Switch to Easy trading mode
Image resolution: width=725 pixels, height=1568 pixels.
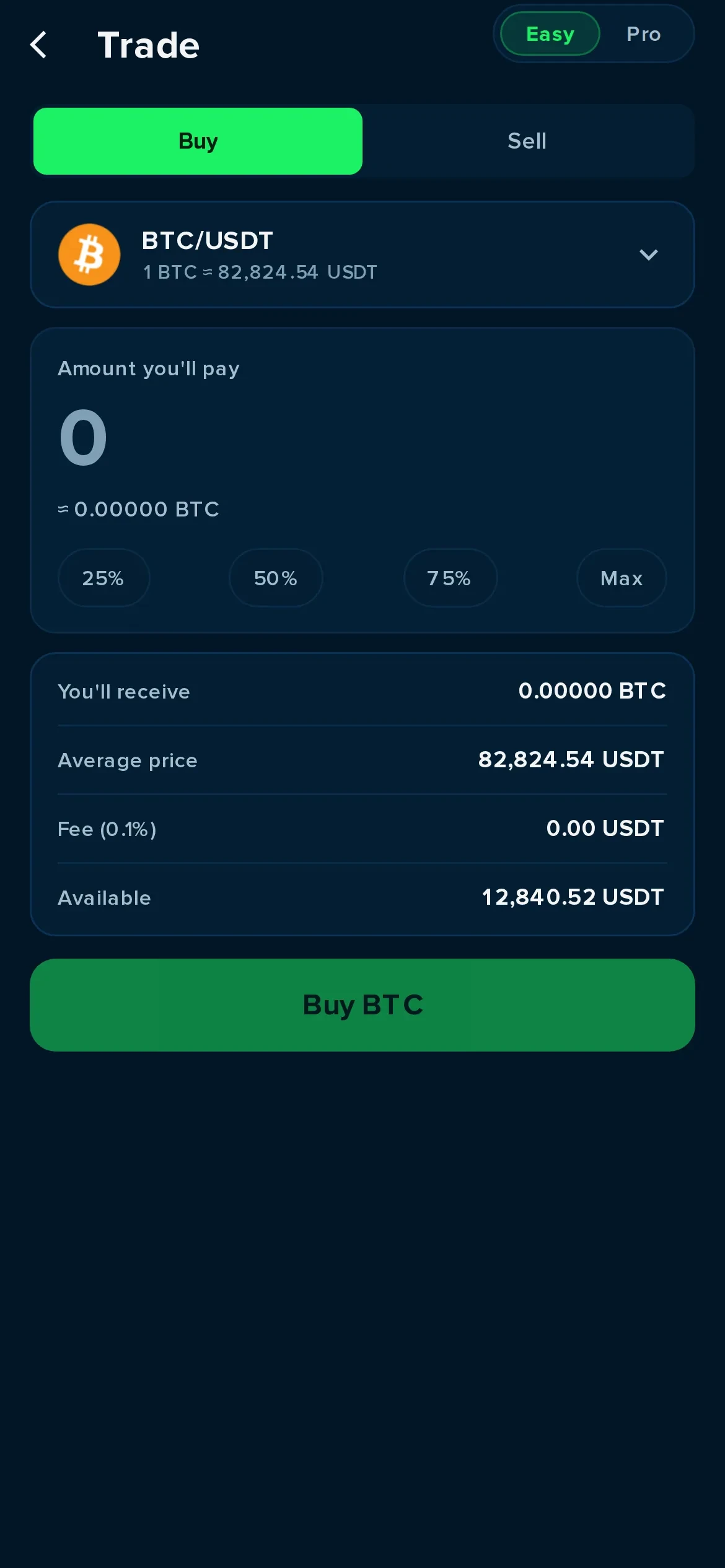550,33
